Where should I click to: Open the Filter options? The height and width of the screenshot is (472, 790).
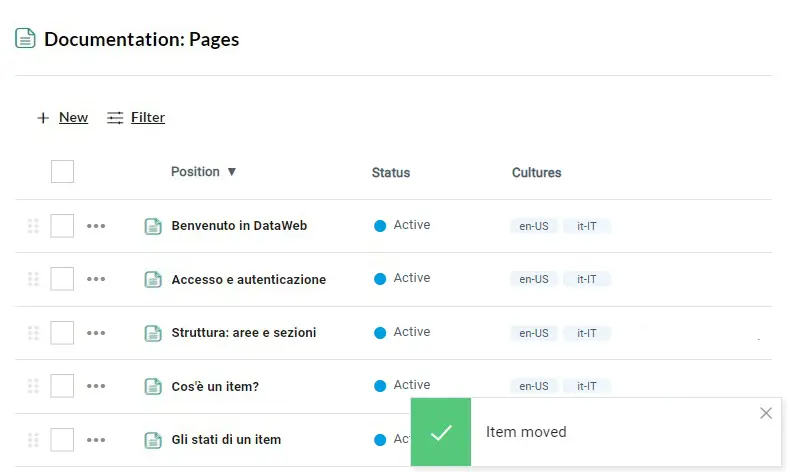click(x=148, y=117)
